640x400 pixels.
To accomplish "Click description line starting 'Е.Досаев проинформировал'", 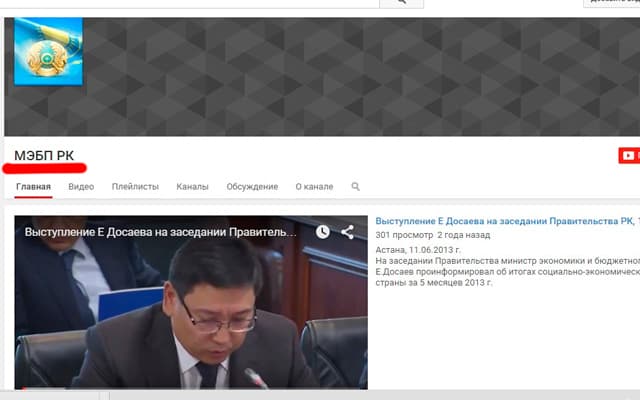I will [507, 271].
